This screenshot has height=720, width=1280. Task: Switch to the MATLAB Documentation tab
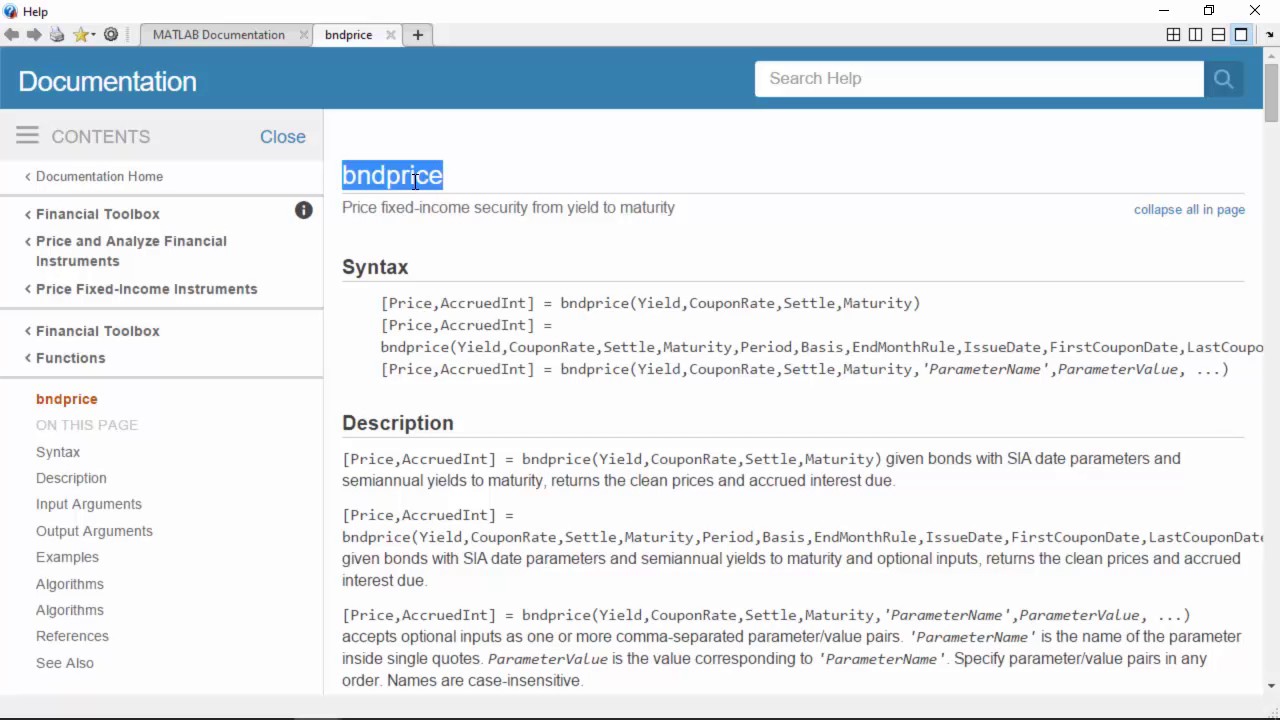219,35
